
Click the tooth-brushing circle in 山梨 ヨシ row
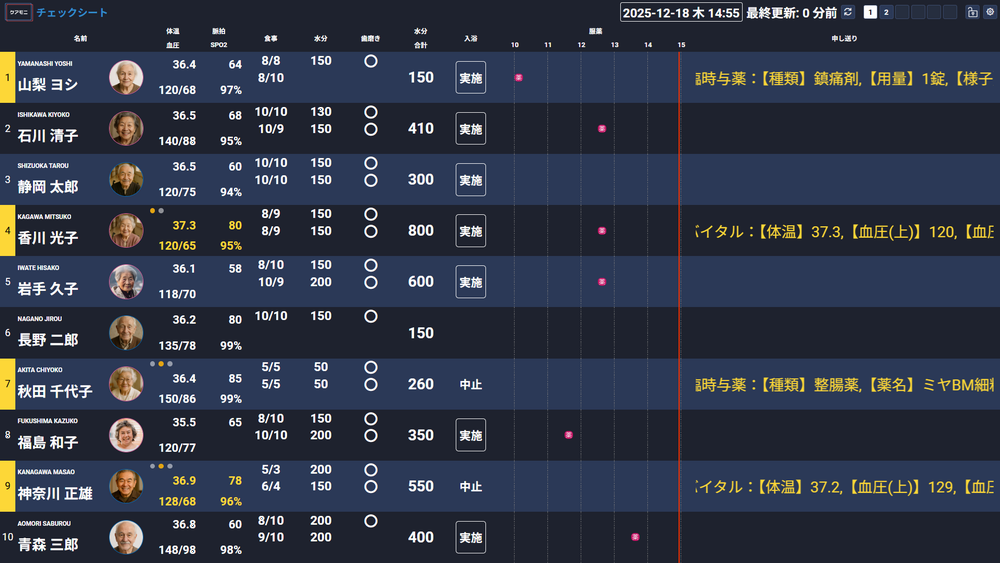click(371, 61)
